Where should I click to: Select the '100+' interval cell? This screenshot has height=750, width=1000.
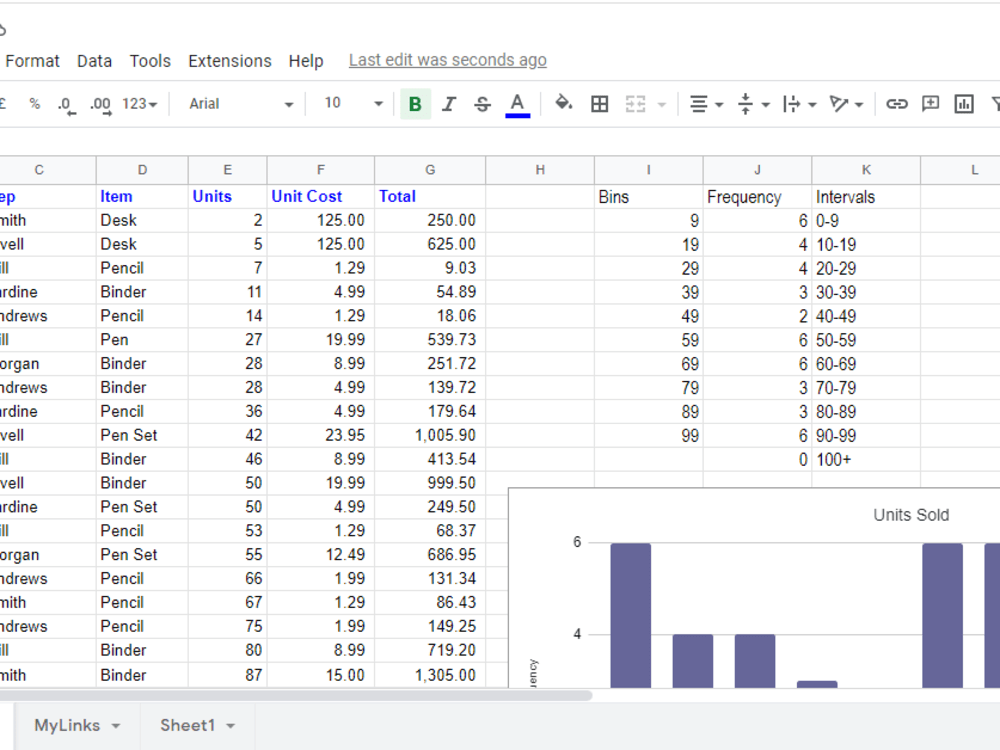point(866,460)
